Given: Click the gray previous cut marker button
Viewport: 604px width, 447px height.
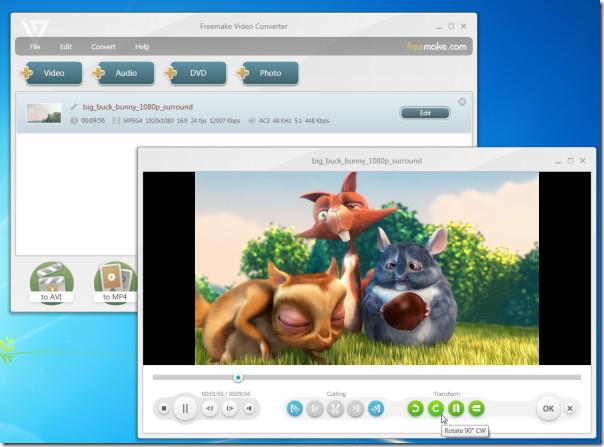Looking at the screenshot, I should point(315,408).
